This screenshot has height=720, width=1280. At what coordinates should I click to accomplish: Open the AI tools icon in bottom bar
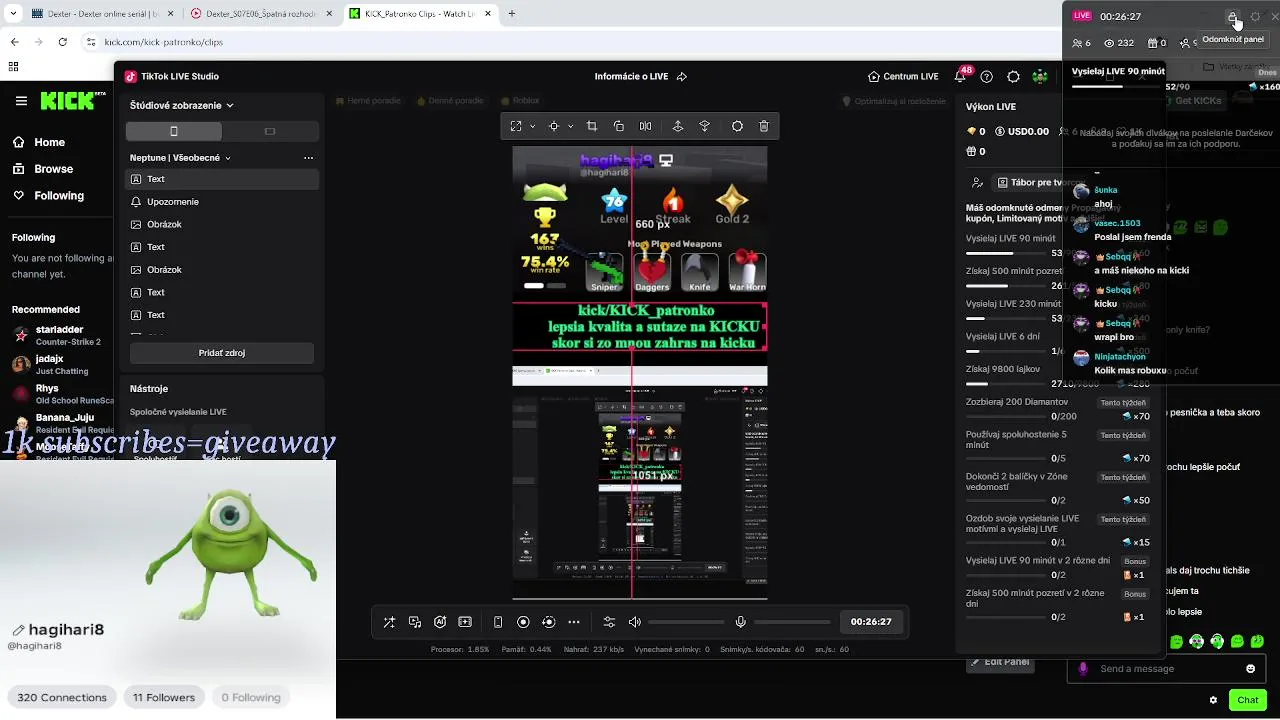tap(440, 622)
